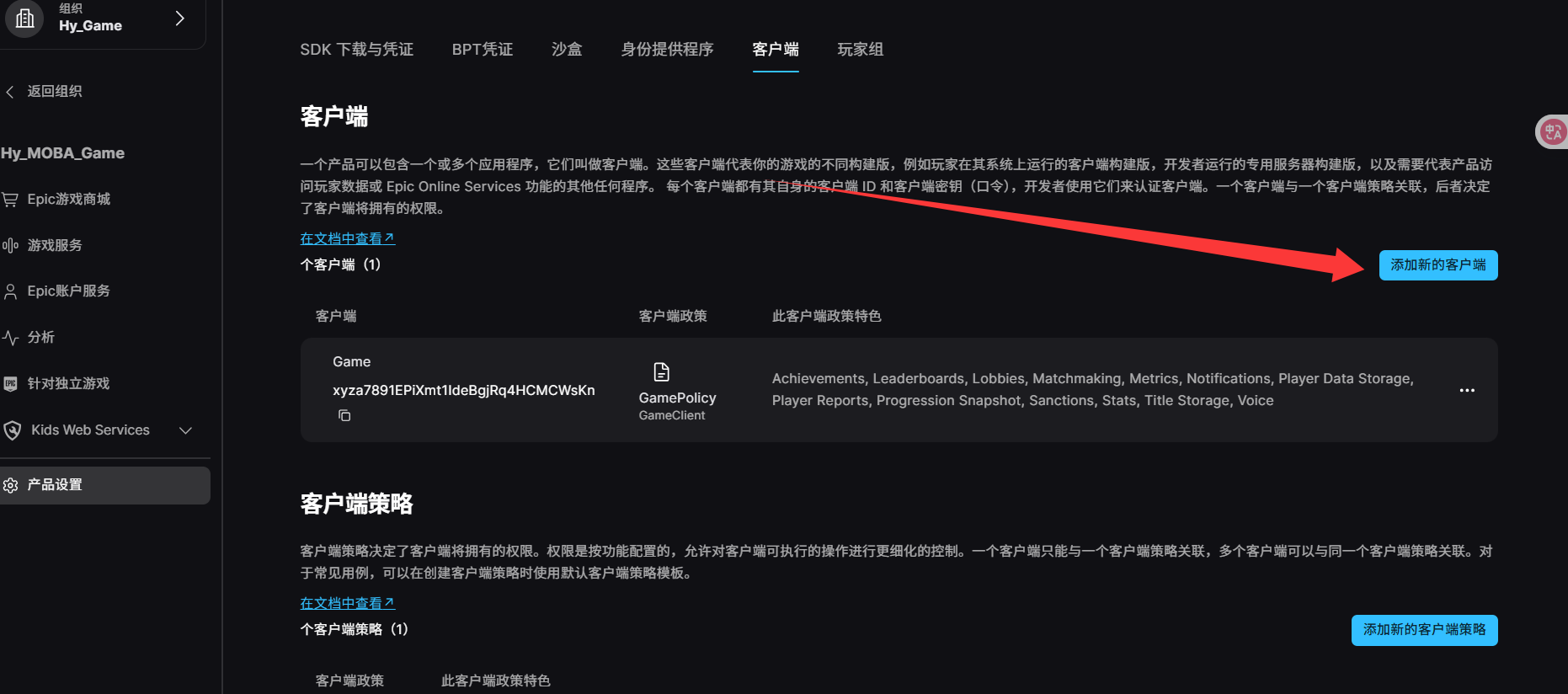Image resolution: width=1568 pixels, height=694 pixels.
Task: Click the 针对独立游戏 Epic badge icon
Action: click(10, 384)
